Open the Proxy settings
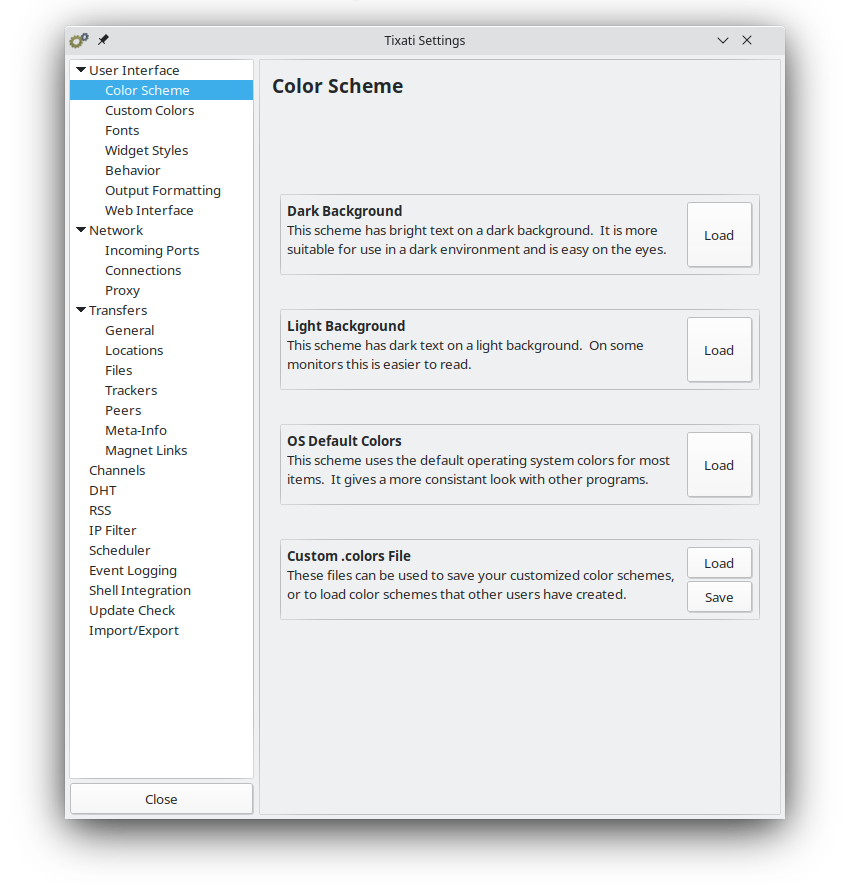 tap(122, 290)
